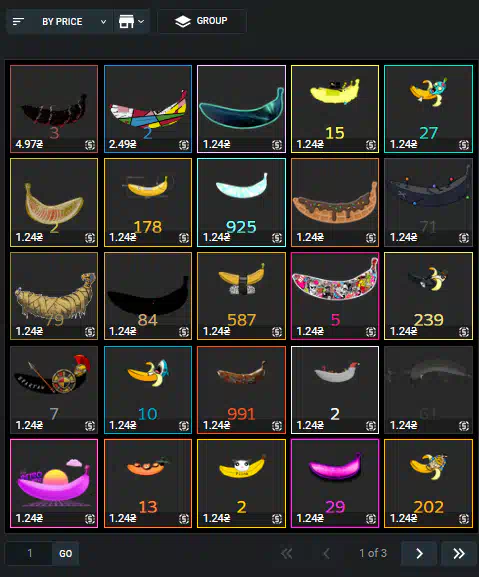Select the sticker-covered banana numbered 5
The height and width of the screenshot is (577, 479).
[x=335, y=296]
